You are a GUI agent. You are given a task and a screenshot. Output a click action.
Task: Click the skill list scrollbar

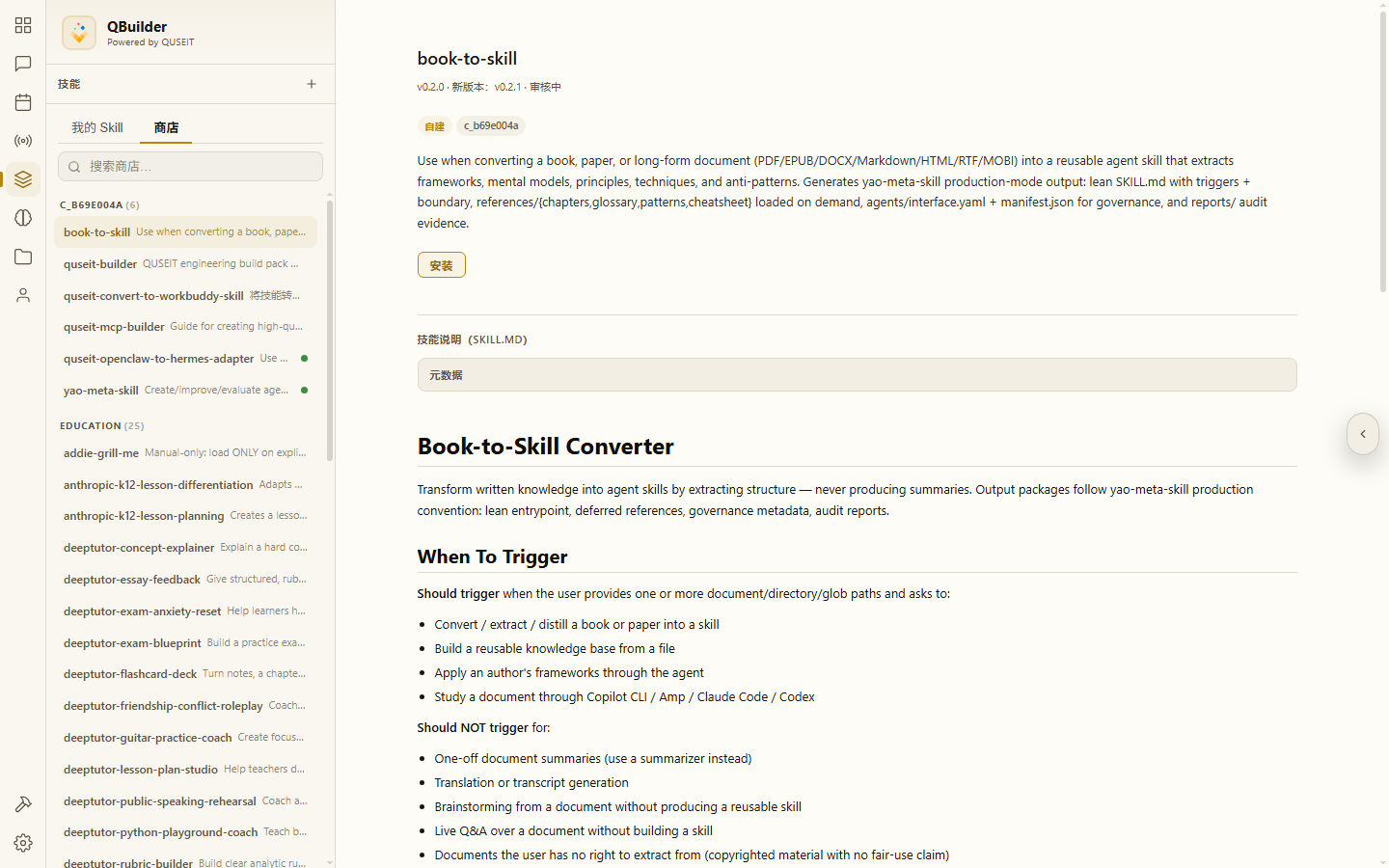tap(330, 330)
